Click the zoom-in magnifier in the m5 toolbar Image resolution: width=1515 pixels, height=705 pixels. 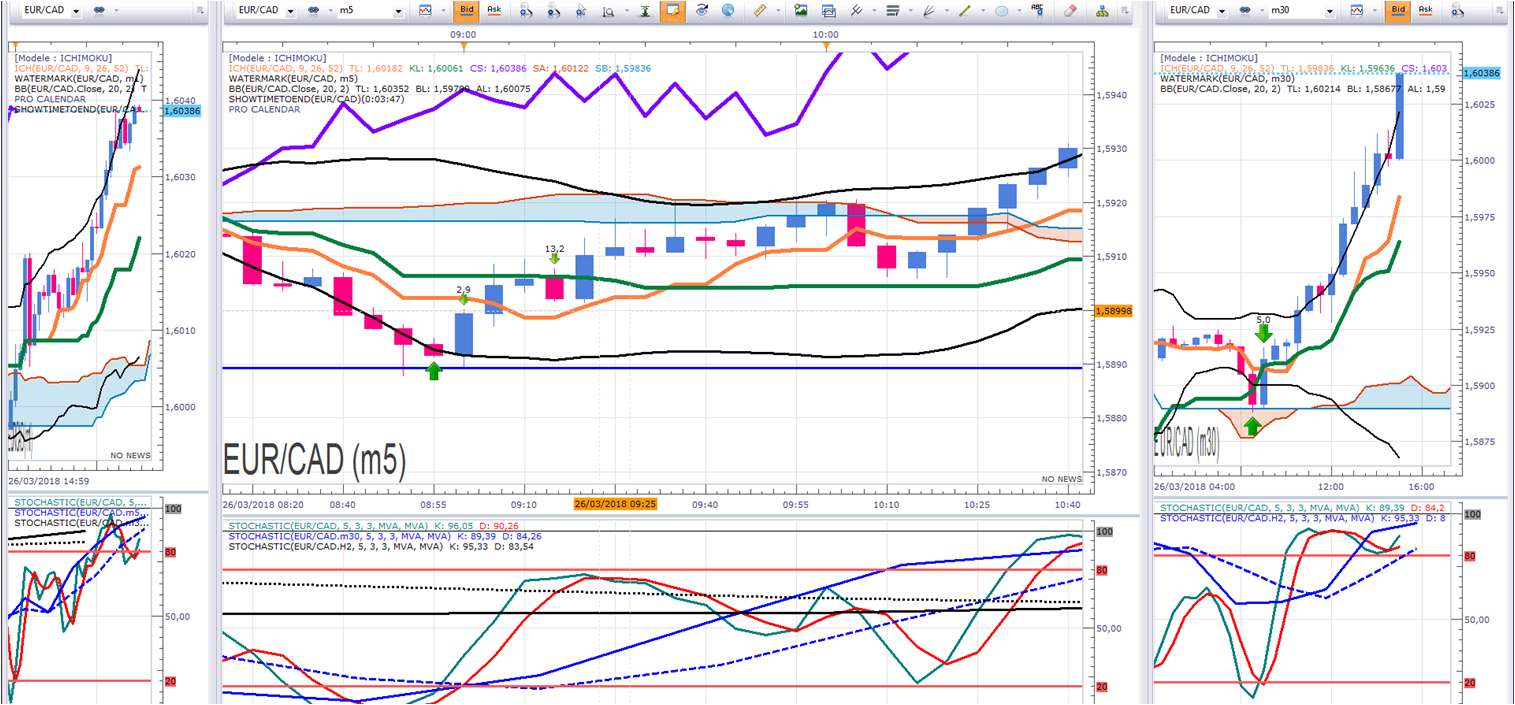click(x=525, y=10)
